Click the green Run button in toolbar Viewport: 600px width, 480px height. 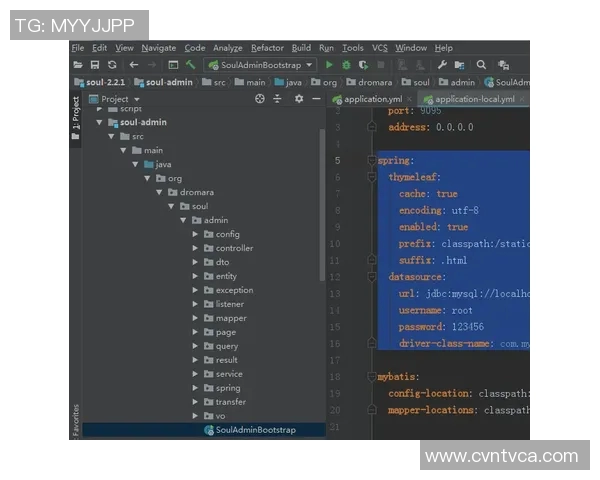coord(329,65)
